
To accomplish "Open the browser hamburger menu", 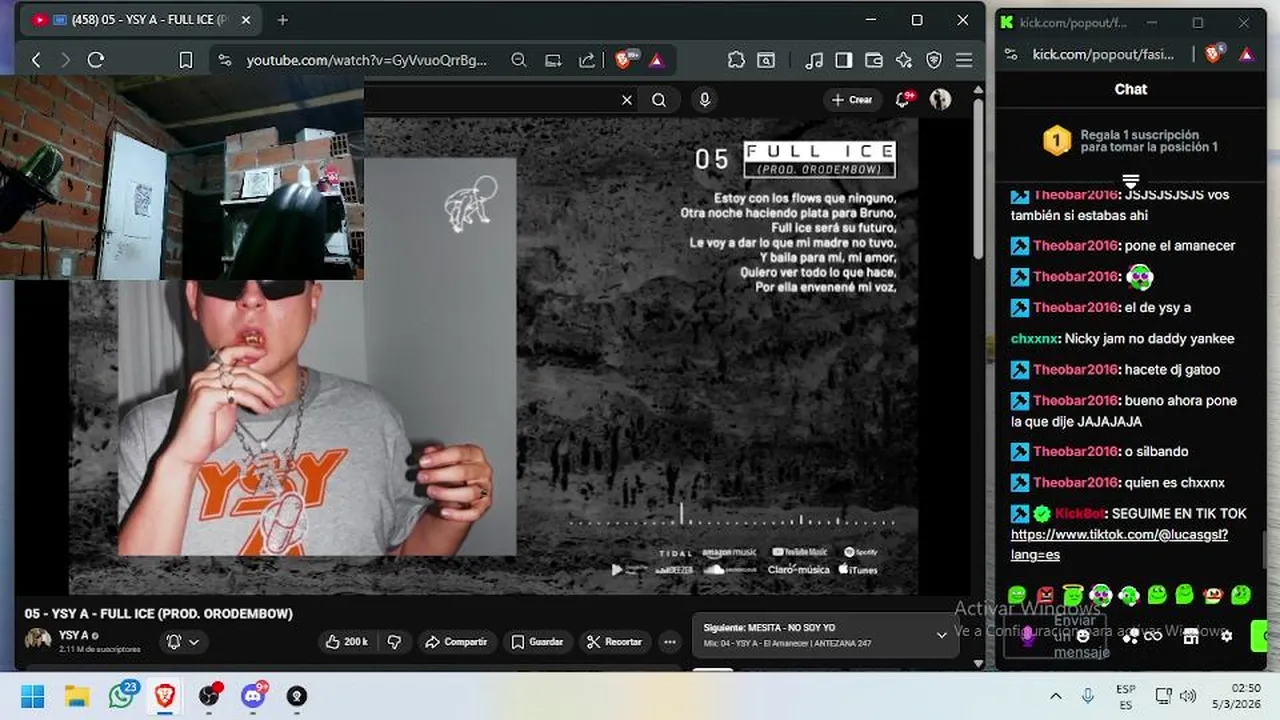I will 964,60.
